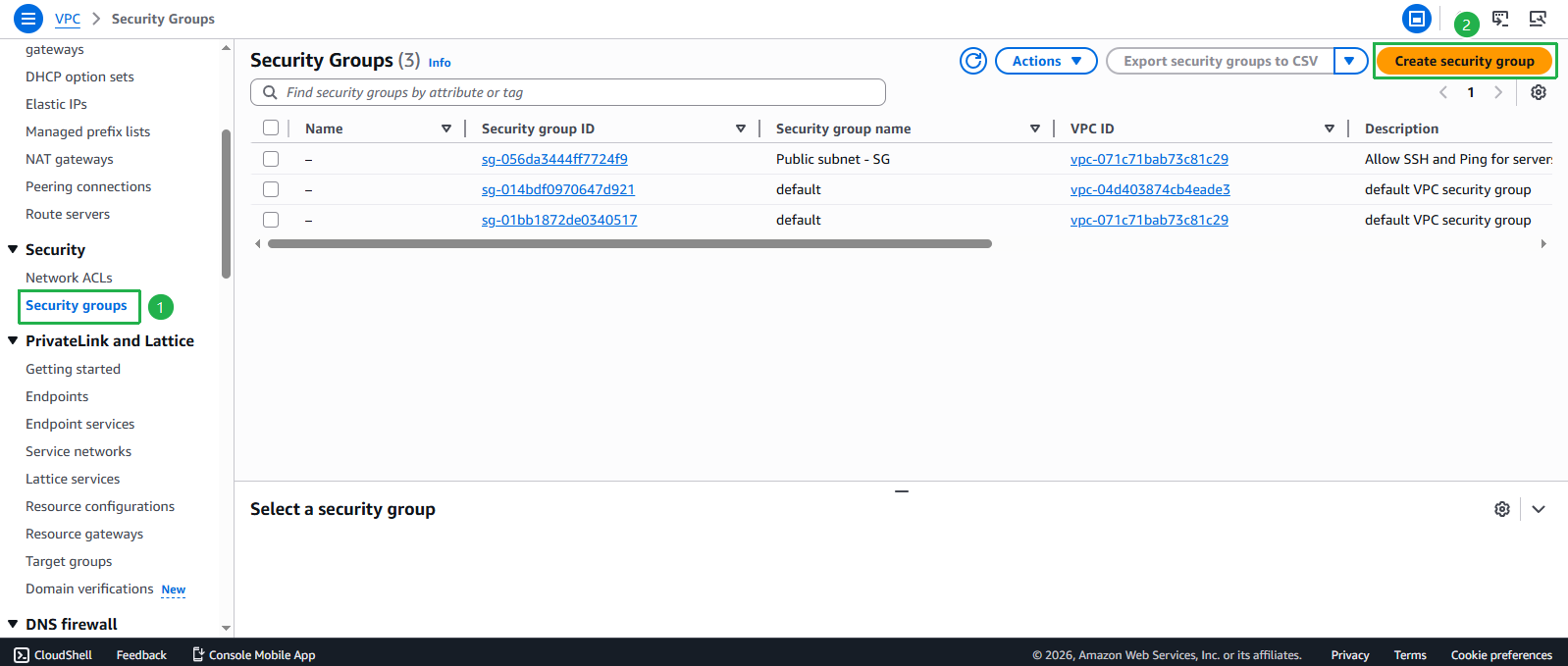Open the Feedback link in footer
1568x666 pixels.
point(141,655)
